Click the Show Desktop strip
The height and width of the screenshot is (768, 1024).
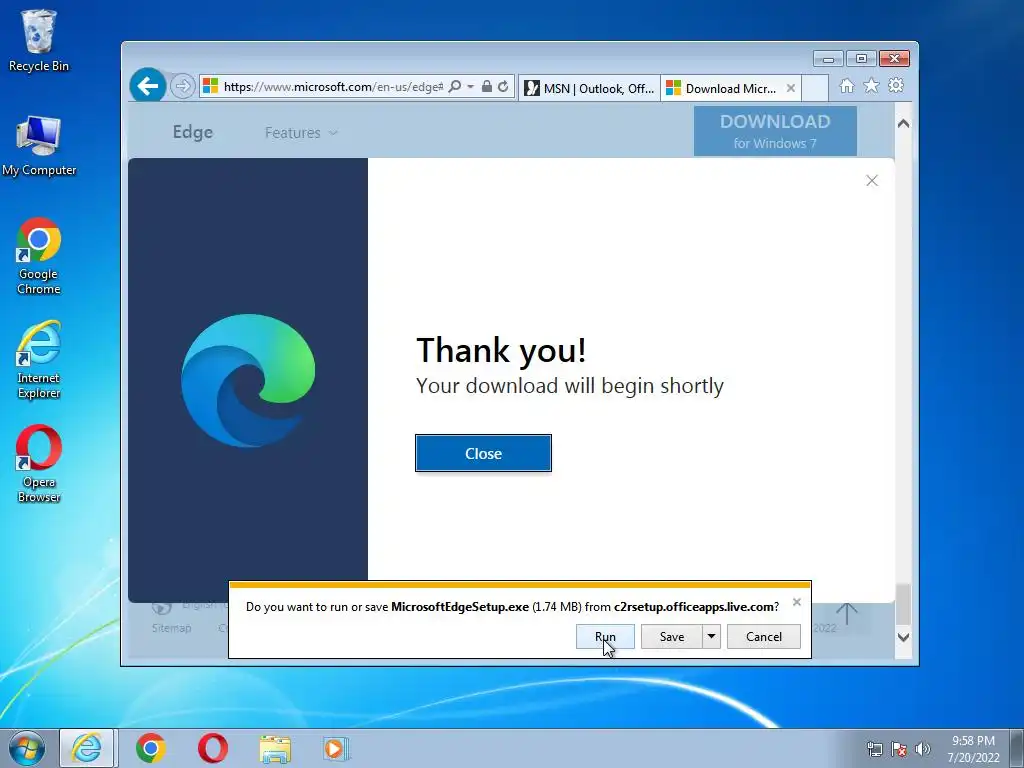1017,748
